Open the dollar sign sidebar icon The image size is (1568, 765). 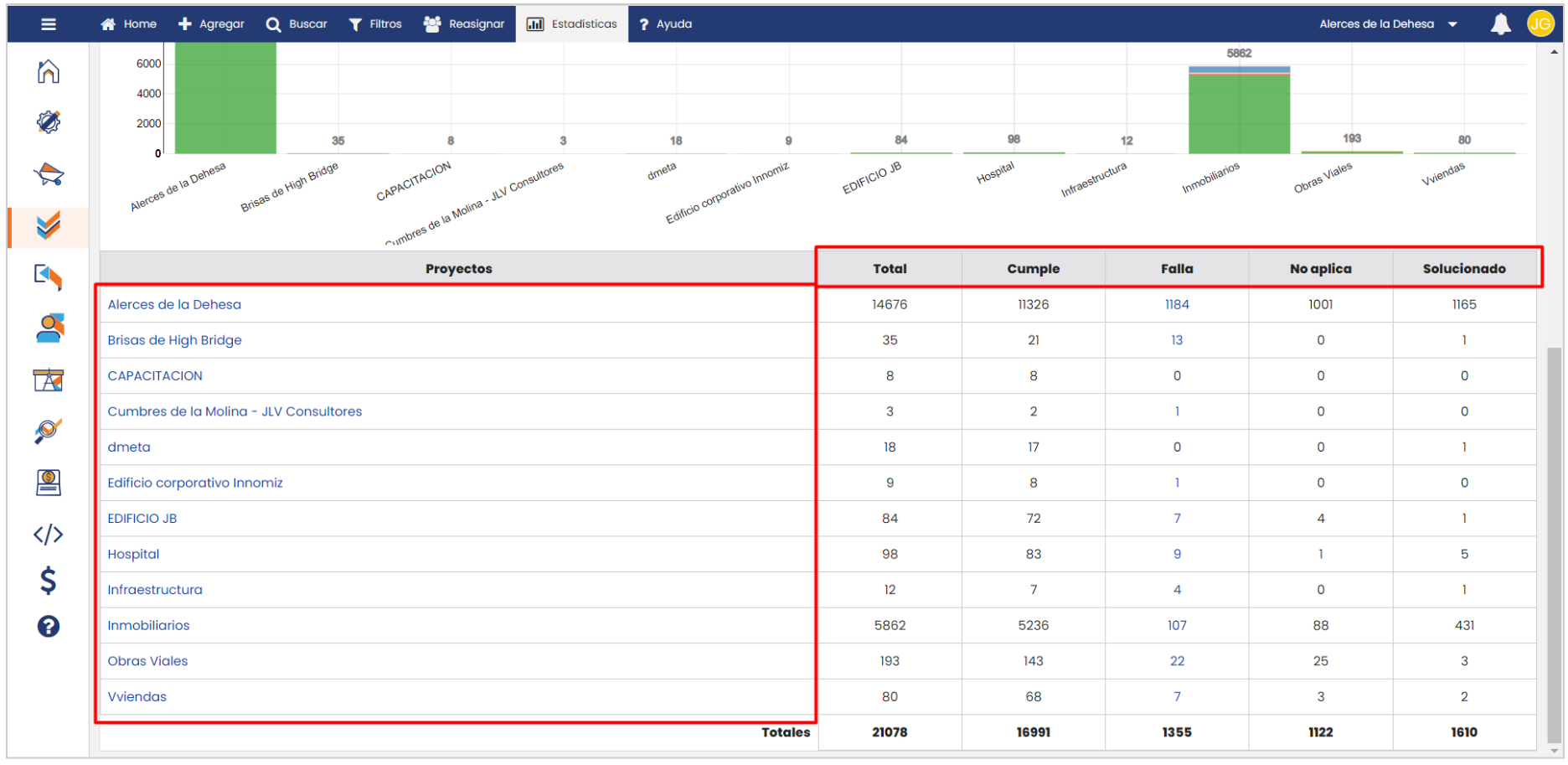(49, 580)
